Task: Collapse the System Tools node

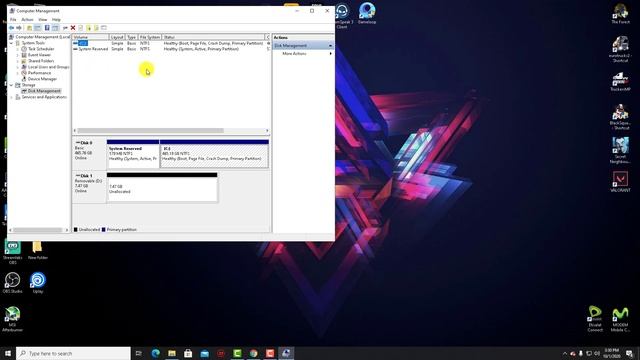Action: coord(11,43)
